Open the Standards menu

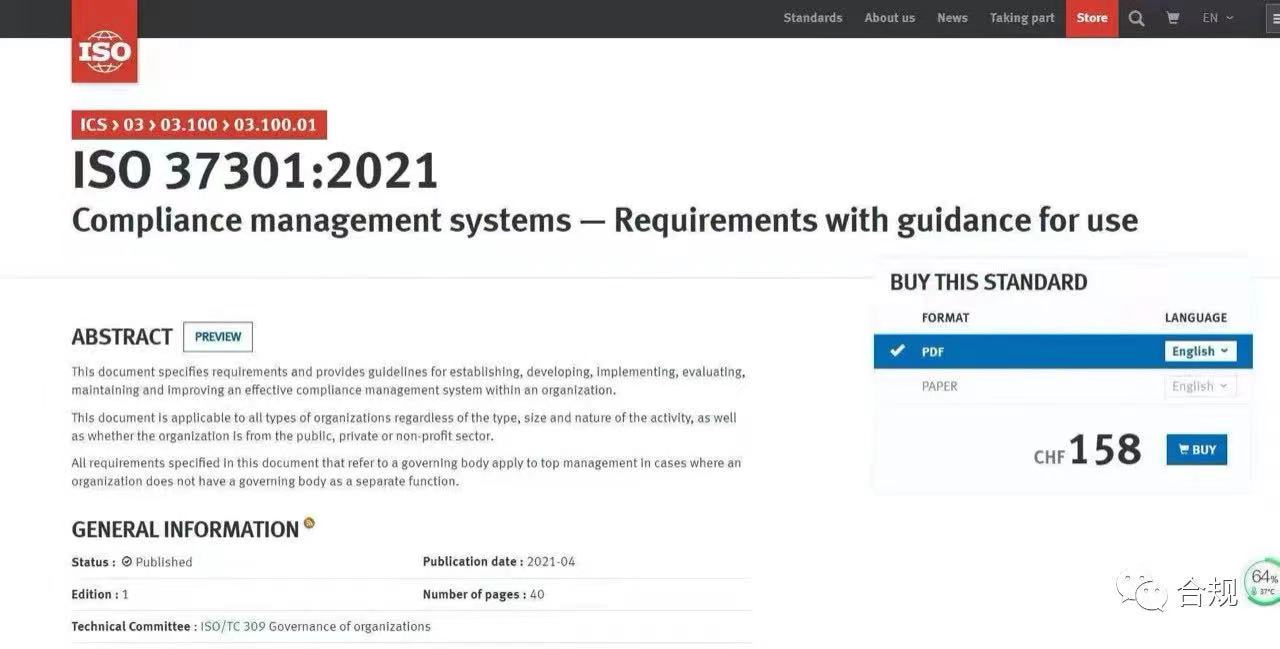[x=812, y=18]
